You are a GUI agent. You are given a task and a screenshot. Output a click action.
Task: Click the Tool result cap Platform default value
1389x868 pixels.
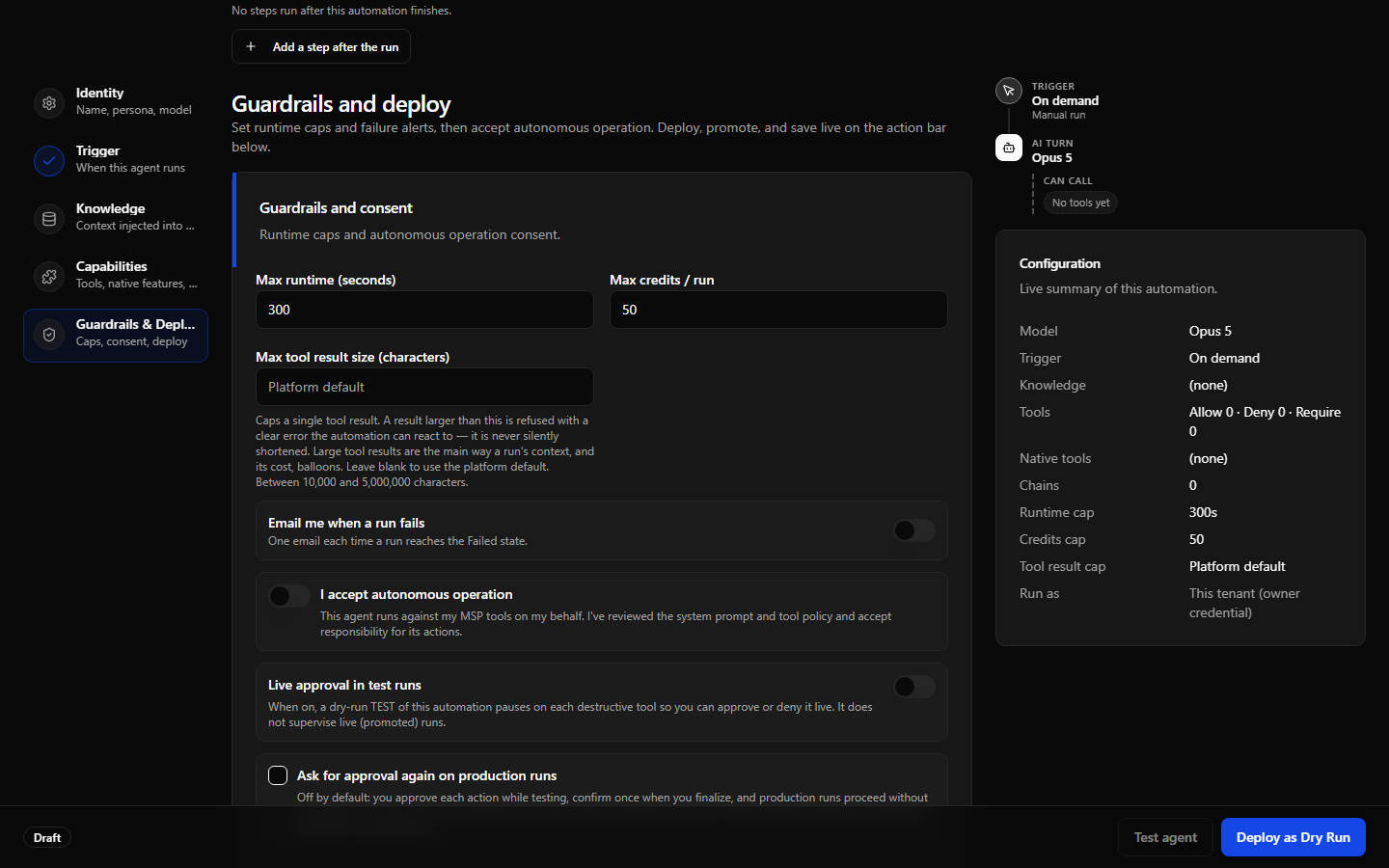pyautogui.click(x=1238, y=566)
